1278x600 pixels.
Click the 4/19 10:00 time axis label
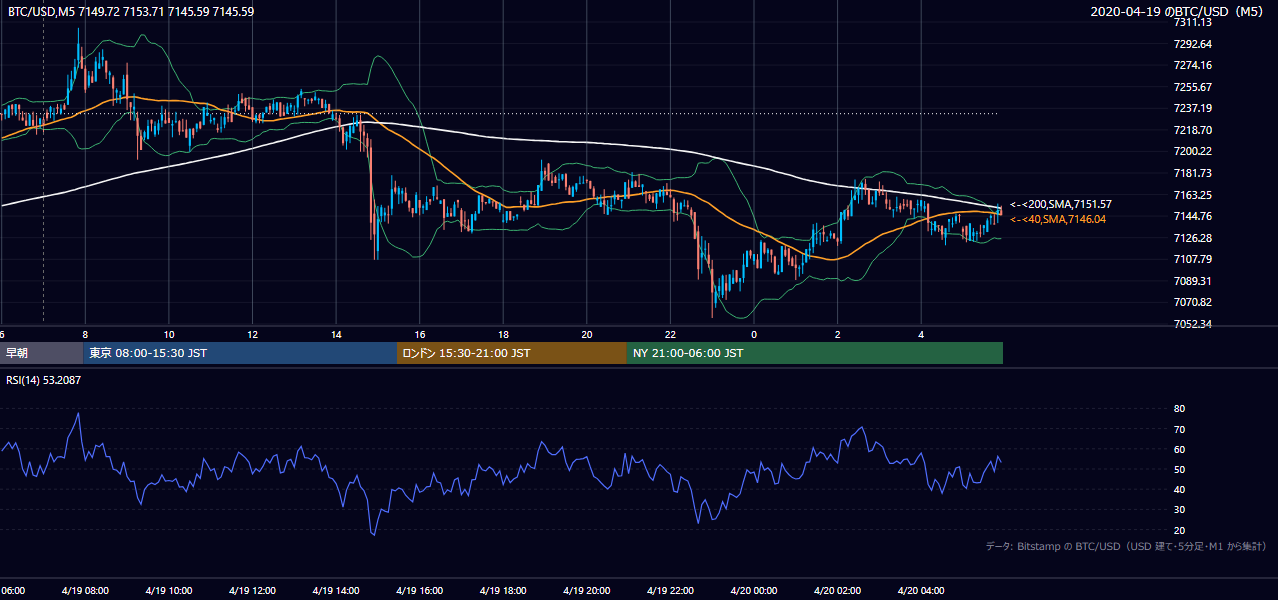click(x=167, y=591)
